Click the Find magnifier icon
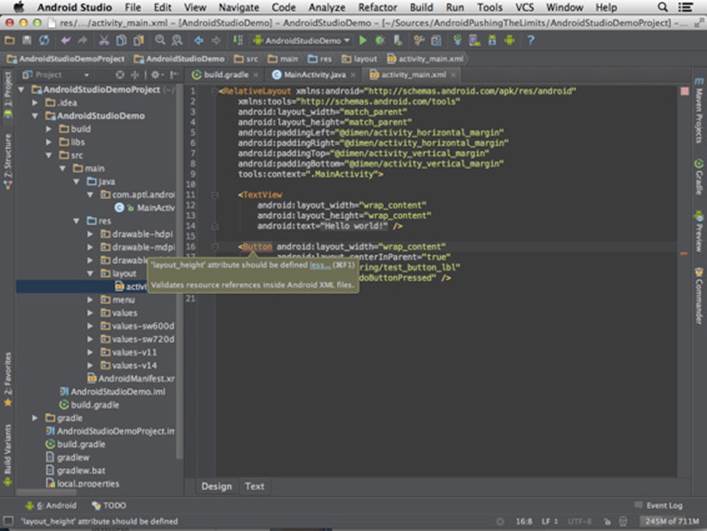 (x=160, y=41)
